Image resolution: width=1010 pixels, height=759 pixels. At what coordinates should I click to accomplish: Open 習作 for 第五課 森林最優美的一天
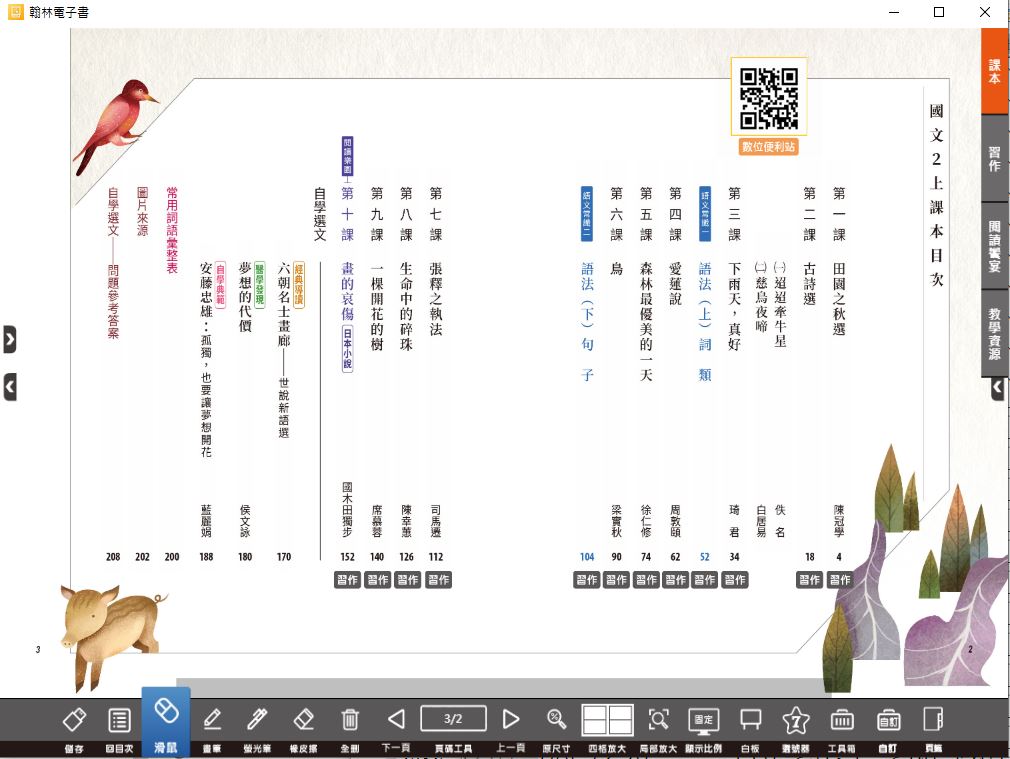click(646, 580)
